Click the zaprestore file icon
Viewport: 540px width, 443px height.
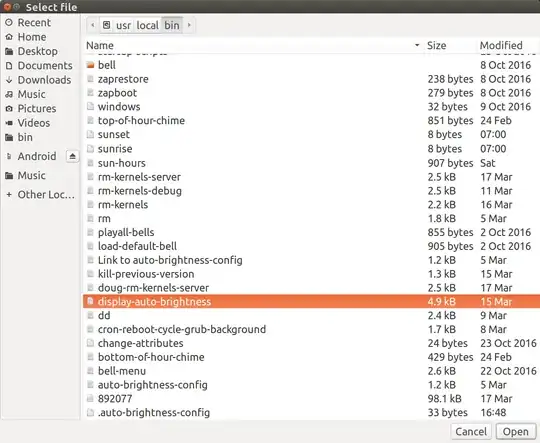(x=90, y=79)
